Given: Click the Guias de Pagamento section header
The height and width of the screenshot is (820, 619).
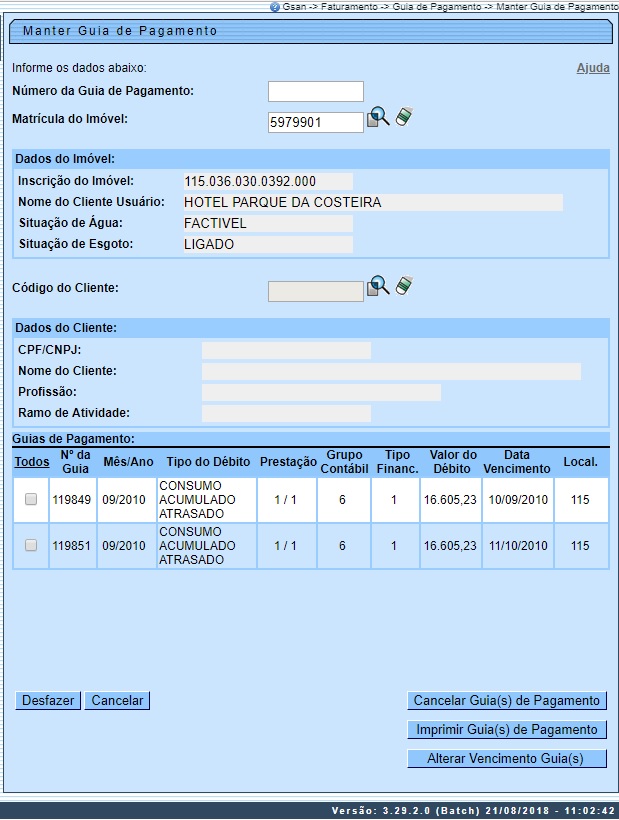Looking at the screenshot, I should (73, 439).
